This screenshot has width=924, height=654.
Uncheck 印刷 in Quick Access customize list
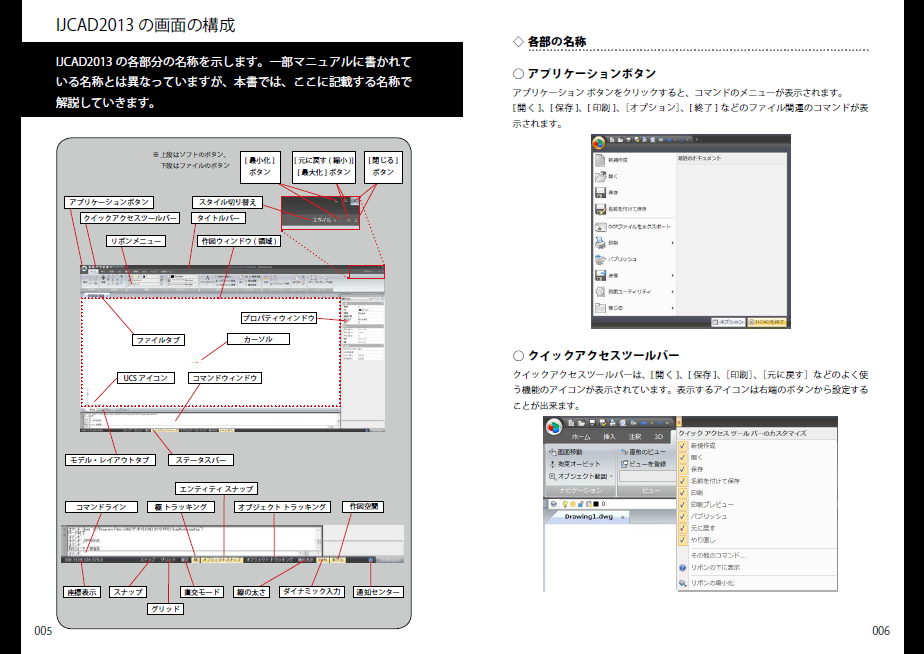pyautogui.click(x=682, y=493)
